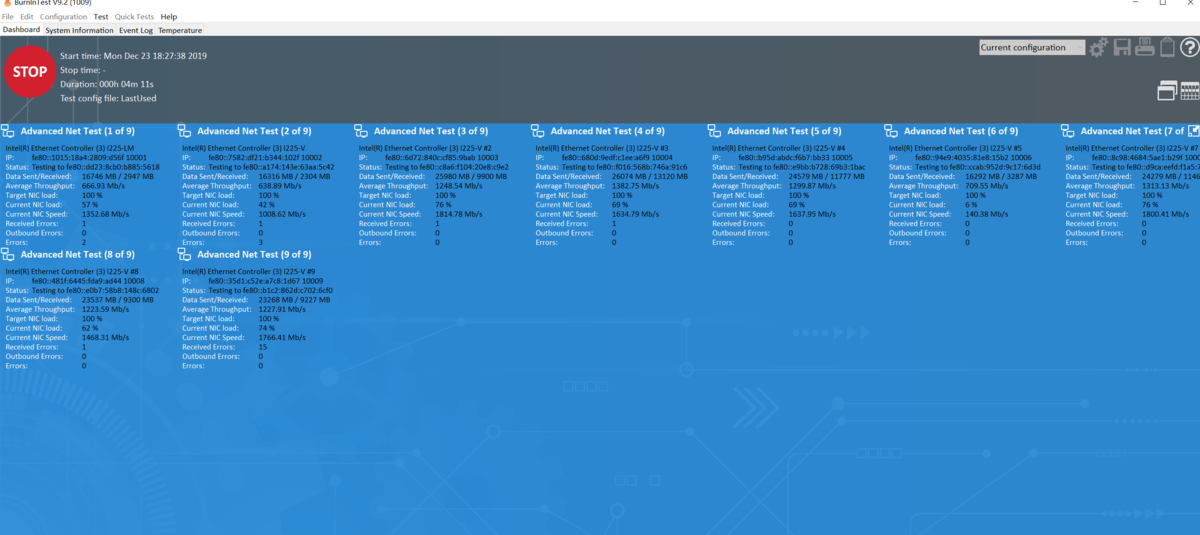Image resolution: width=1200 pixels, height=535 pixels.
Task: Click the cascaded windows view icon
Action: tap(1166, 90)
